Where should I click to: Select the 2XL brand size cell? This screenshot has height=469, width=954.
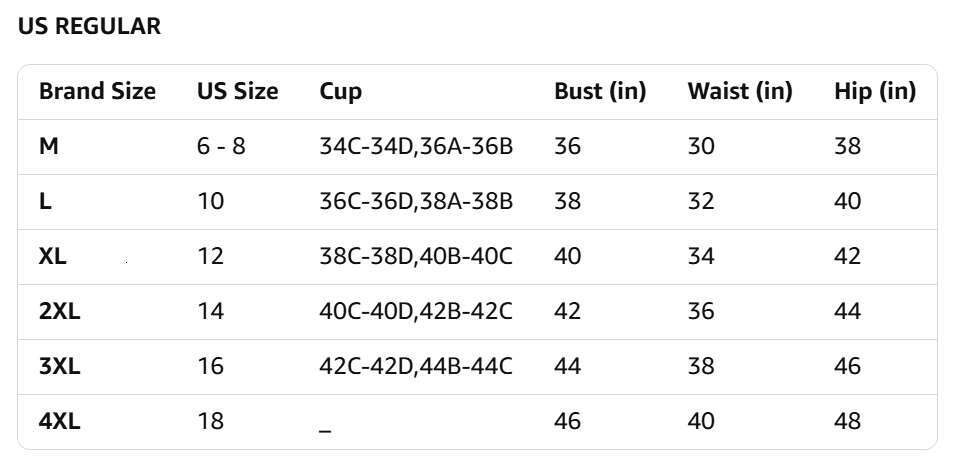59,312
